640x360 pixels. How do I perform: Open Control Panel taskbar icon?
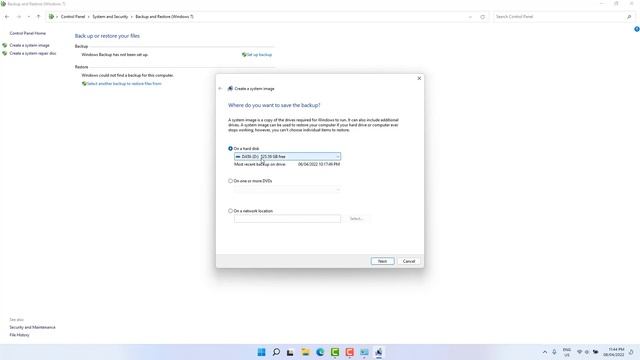pyautogui.click(x=364, y=352)
